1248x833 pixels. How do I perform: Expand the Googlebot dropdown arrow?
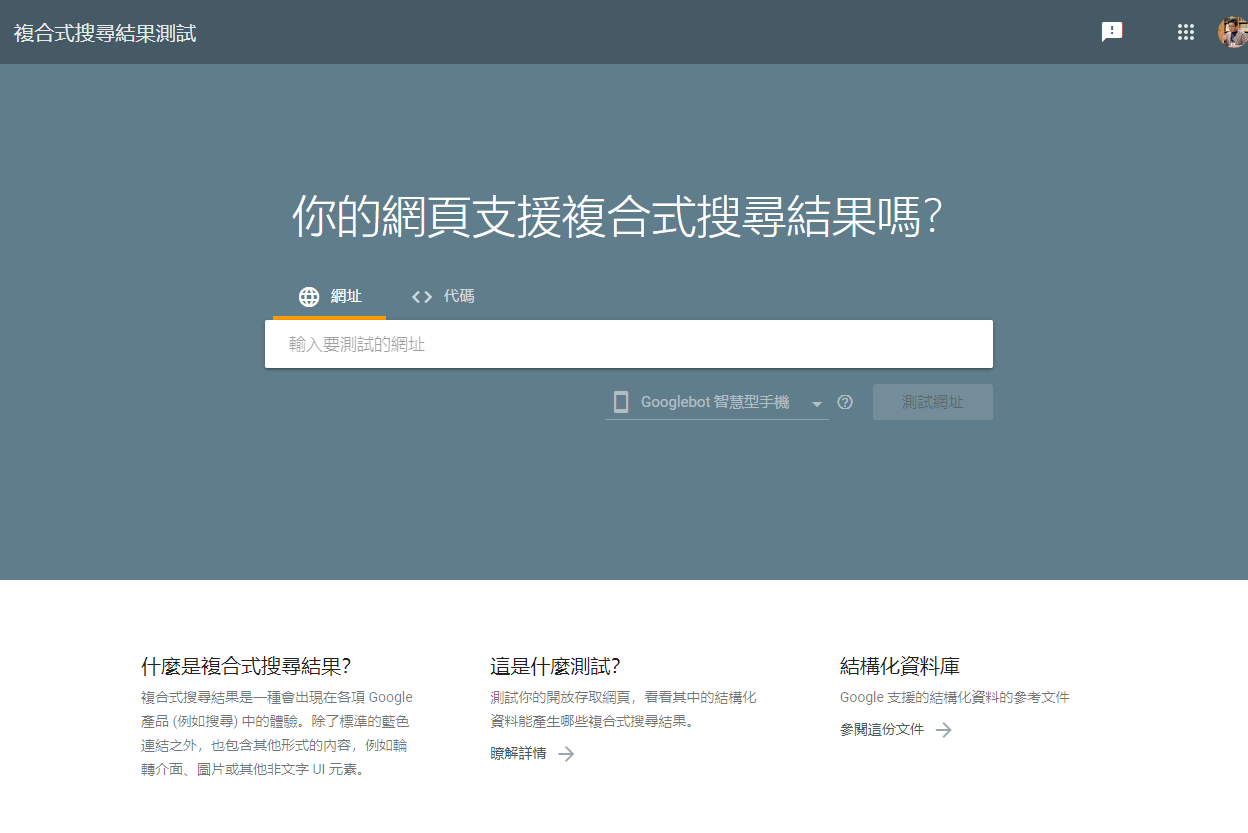(x=816, y=403)
